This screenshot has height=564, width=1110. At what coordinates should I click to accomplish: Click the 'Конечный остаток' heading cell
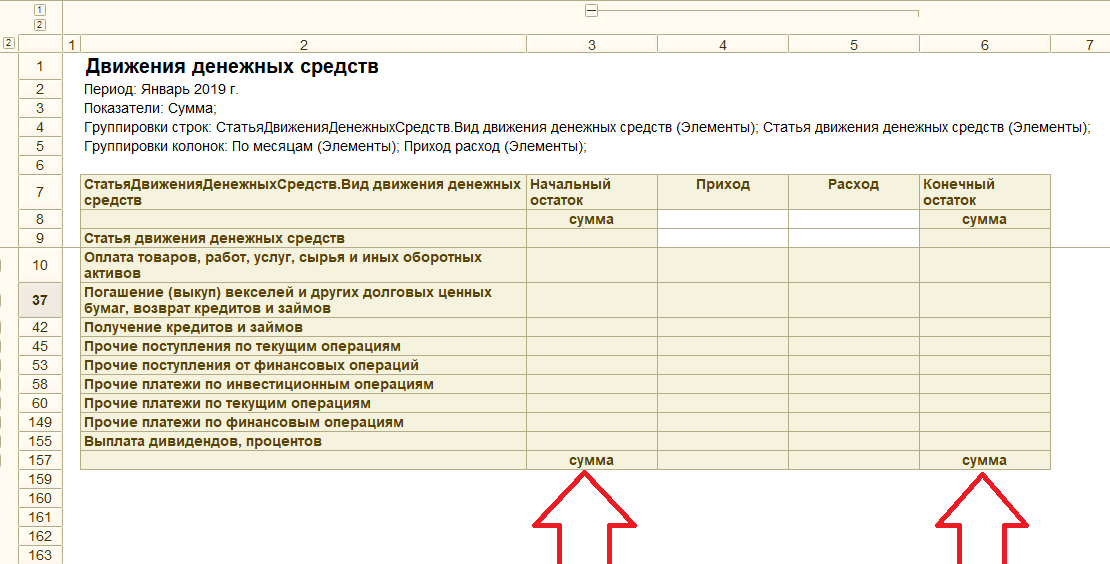click(x=984, y=192)
